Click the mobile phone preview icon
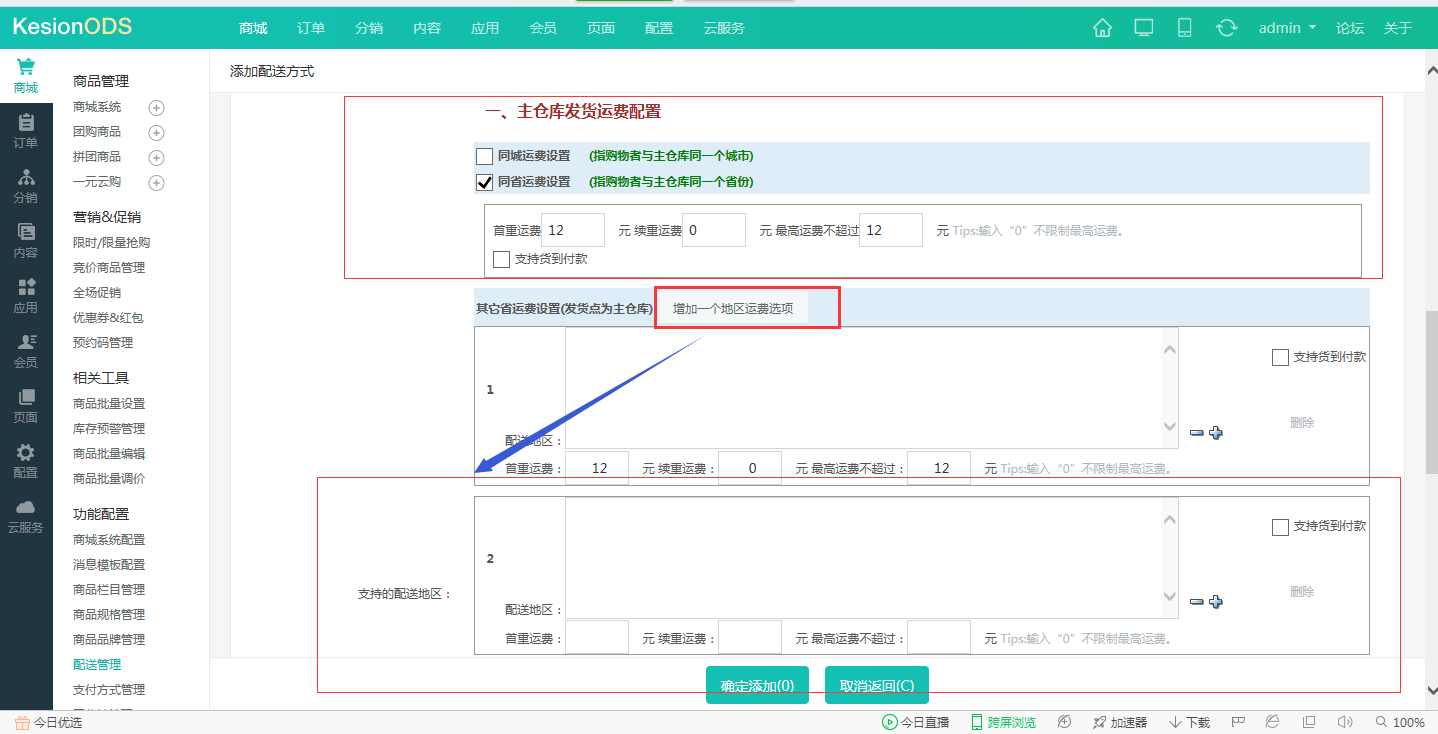1438x734 pixels. pos(1185,28)
